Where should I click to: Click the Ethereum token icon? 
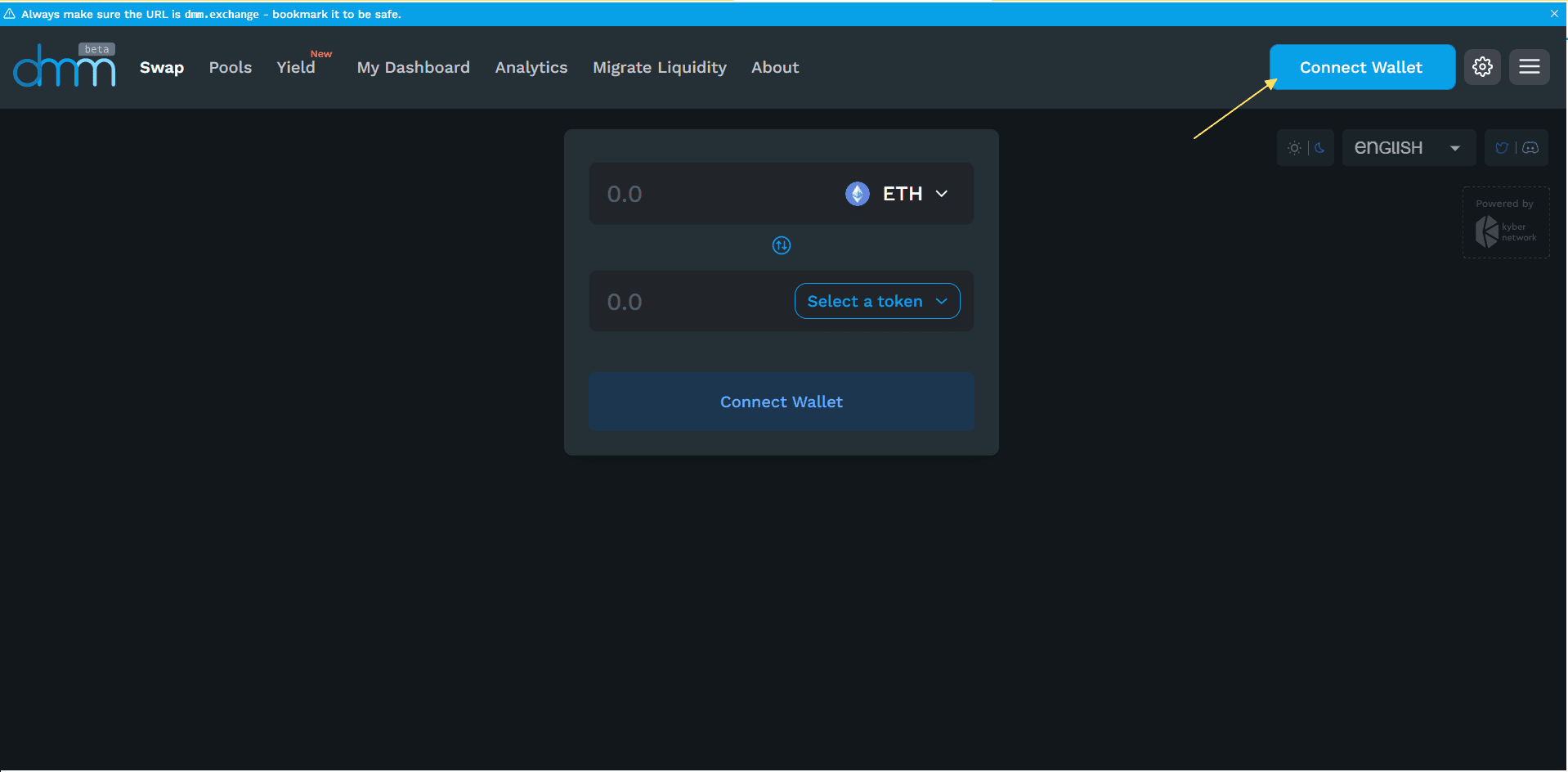click(x=858, y=194)
